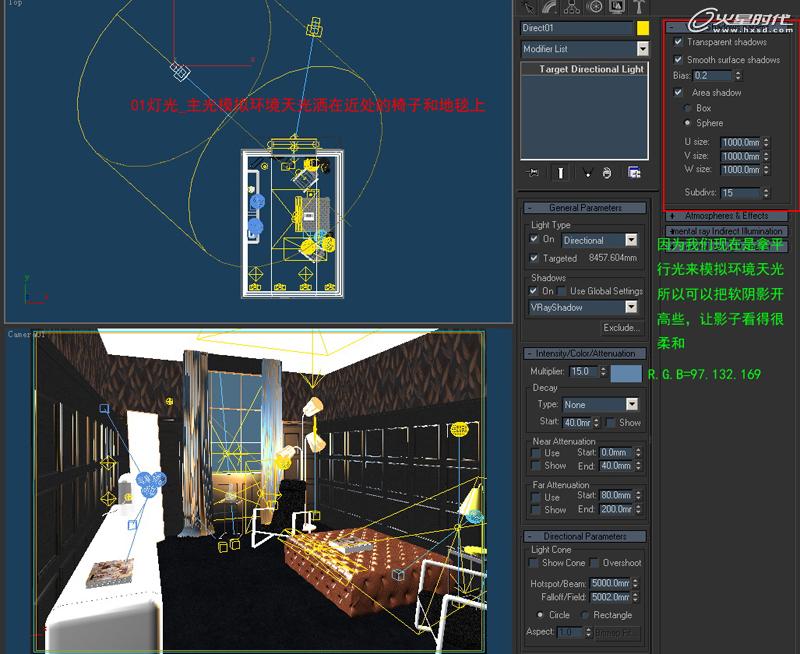This screenshot has width=800, height=654.
Task: Expand mental ray Indirect Illumination rollout
Action: 727,231
